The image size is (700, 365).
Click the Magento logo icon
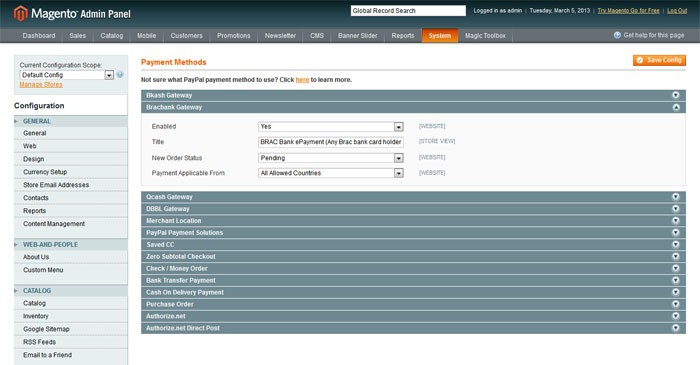(21, 13)
